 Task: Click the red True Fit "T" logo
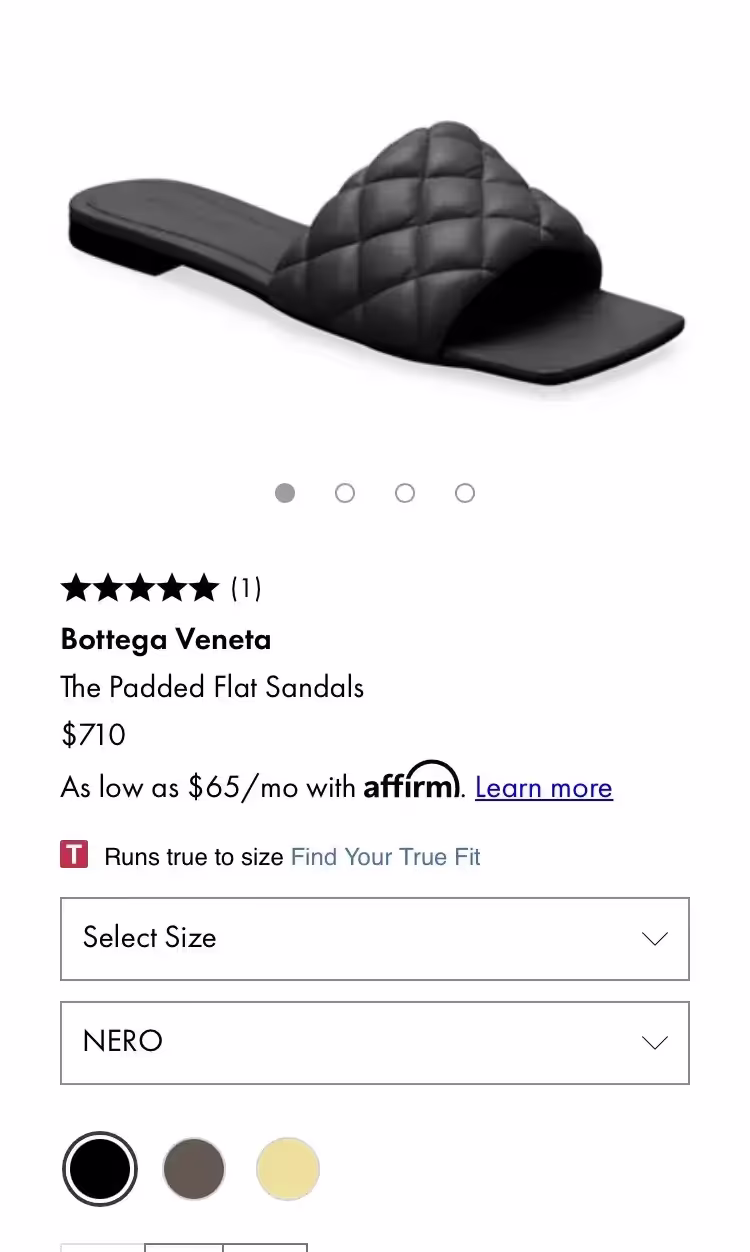(x=74, y=856)
